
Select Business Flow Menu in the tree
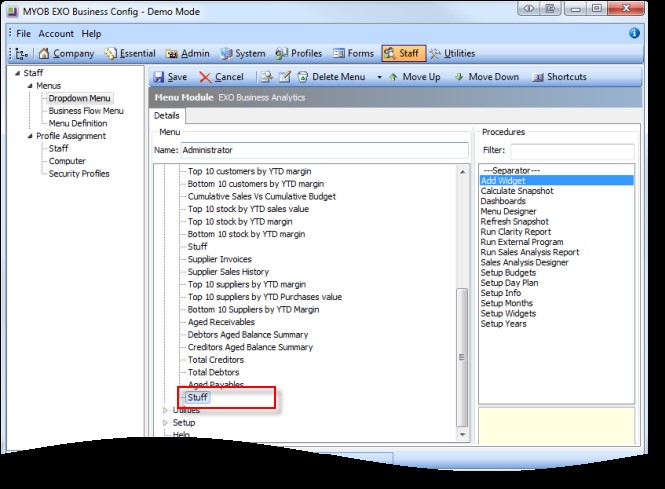tap(86, 111)
